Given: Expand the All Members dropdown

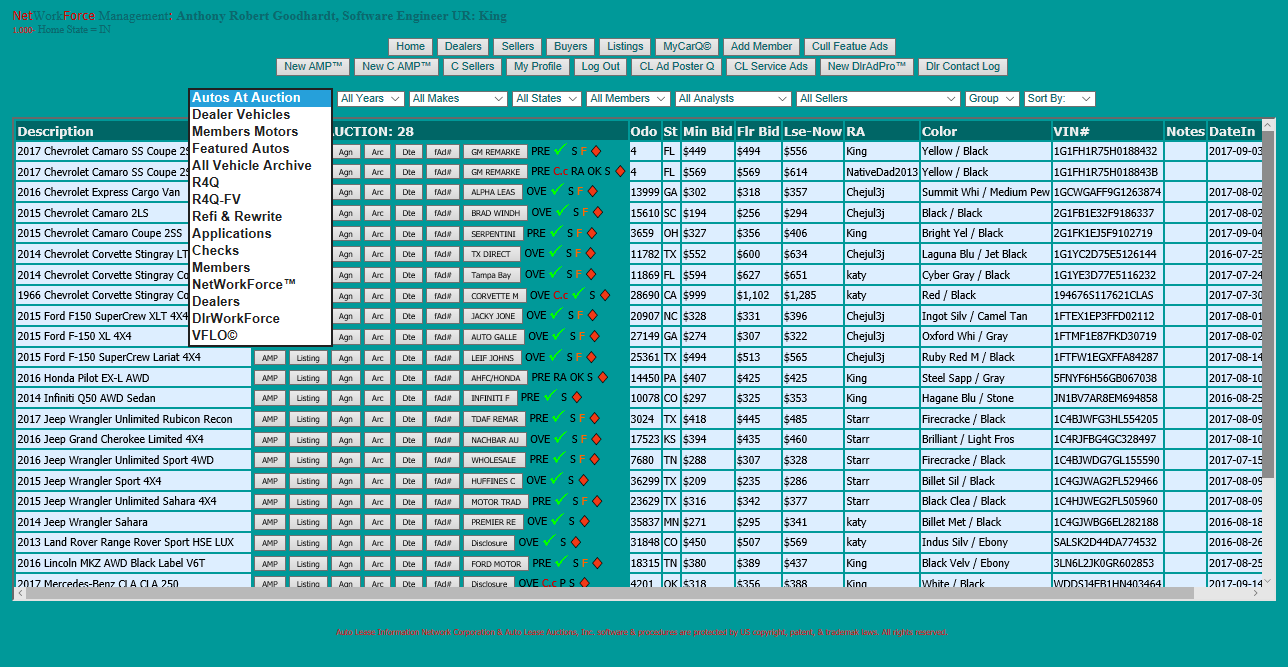Looking at the screenshot, I should click(x=628, y=99).
